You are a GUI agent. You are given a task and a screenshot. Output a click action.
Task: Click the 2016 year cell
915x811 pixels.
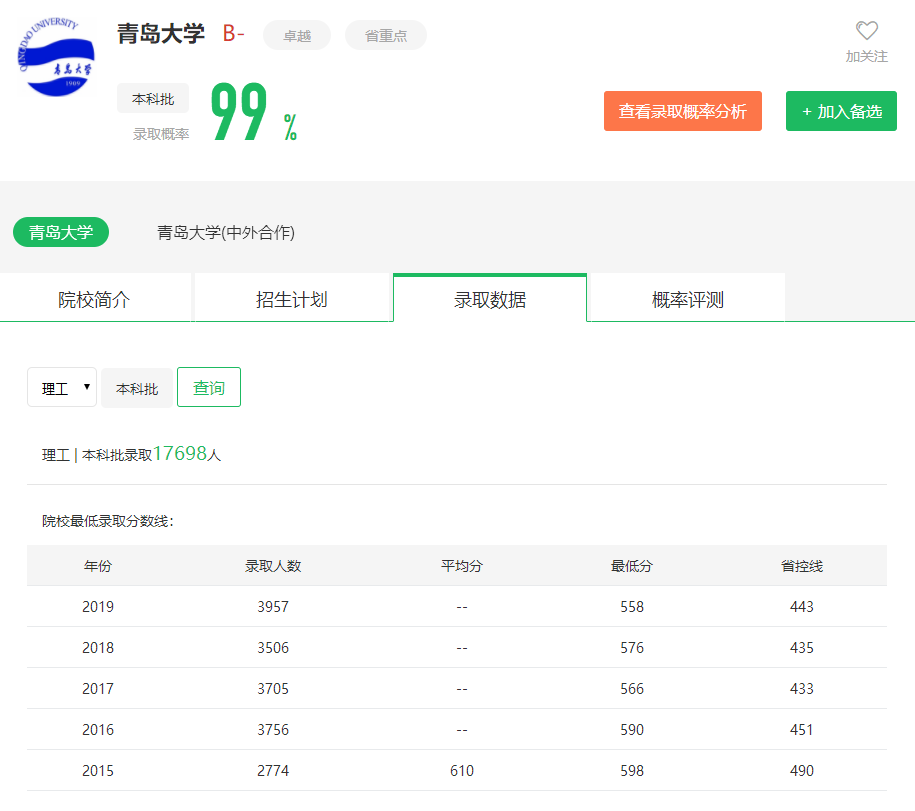click(98, 729)
